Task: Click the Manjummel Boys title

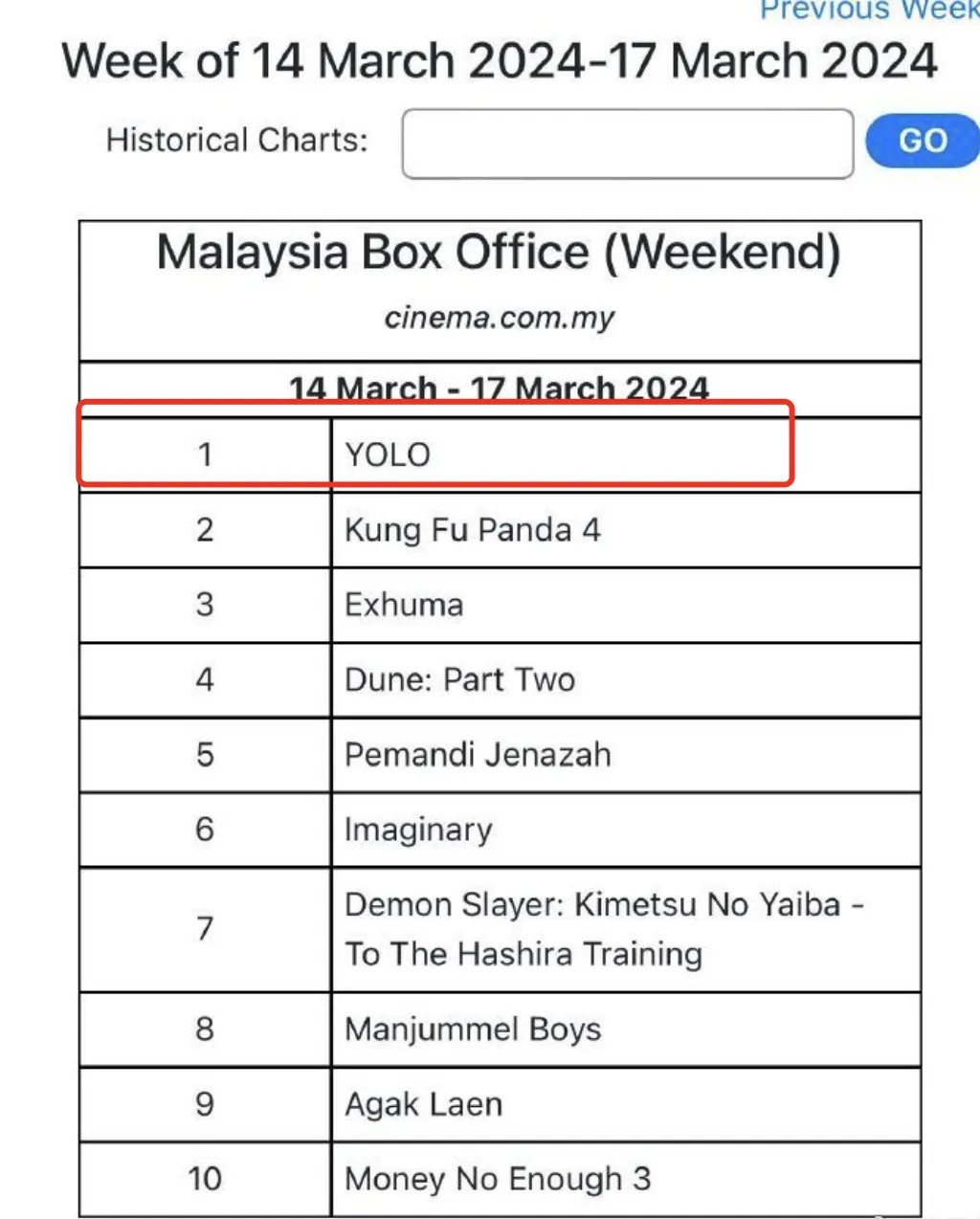Action: [x=473, y=1030]
